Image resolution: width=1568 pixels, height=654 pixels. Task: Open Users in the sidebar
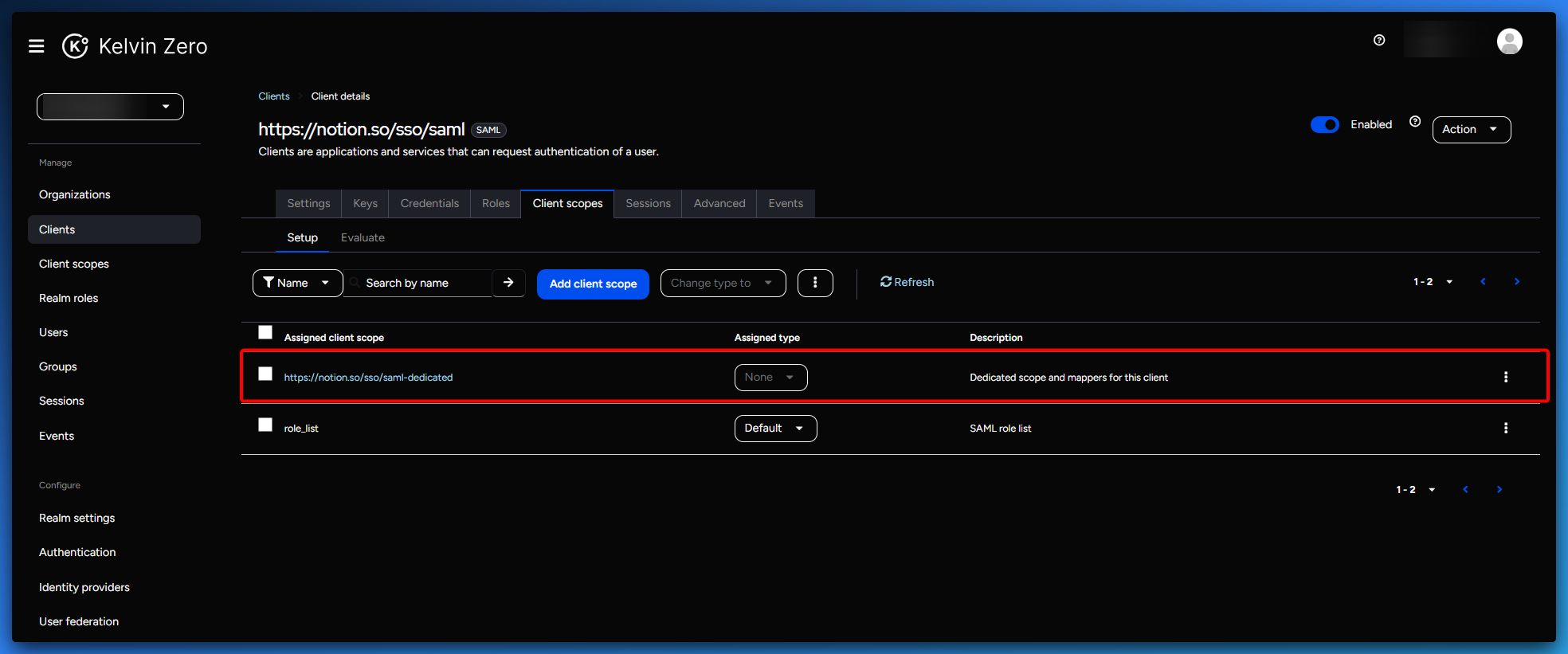click(x=114, y=332)
